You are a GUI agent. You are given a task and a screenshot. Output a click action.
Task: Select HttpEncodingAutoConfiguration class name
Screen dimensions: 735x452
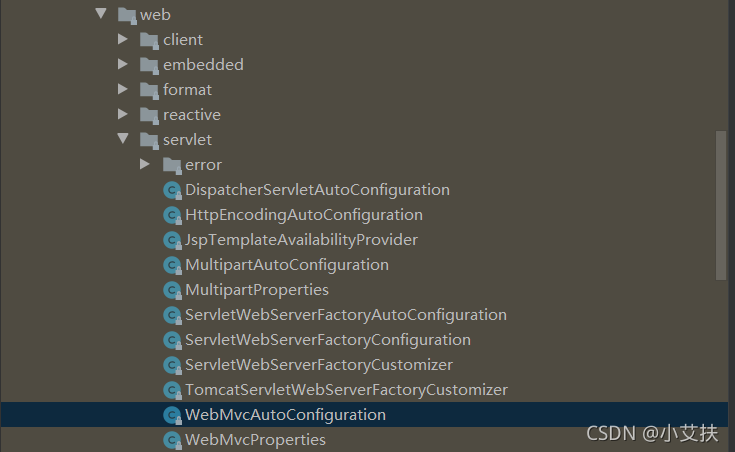304,215
